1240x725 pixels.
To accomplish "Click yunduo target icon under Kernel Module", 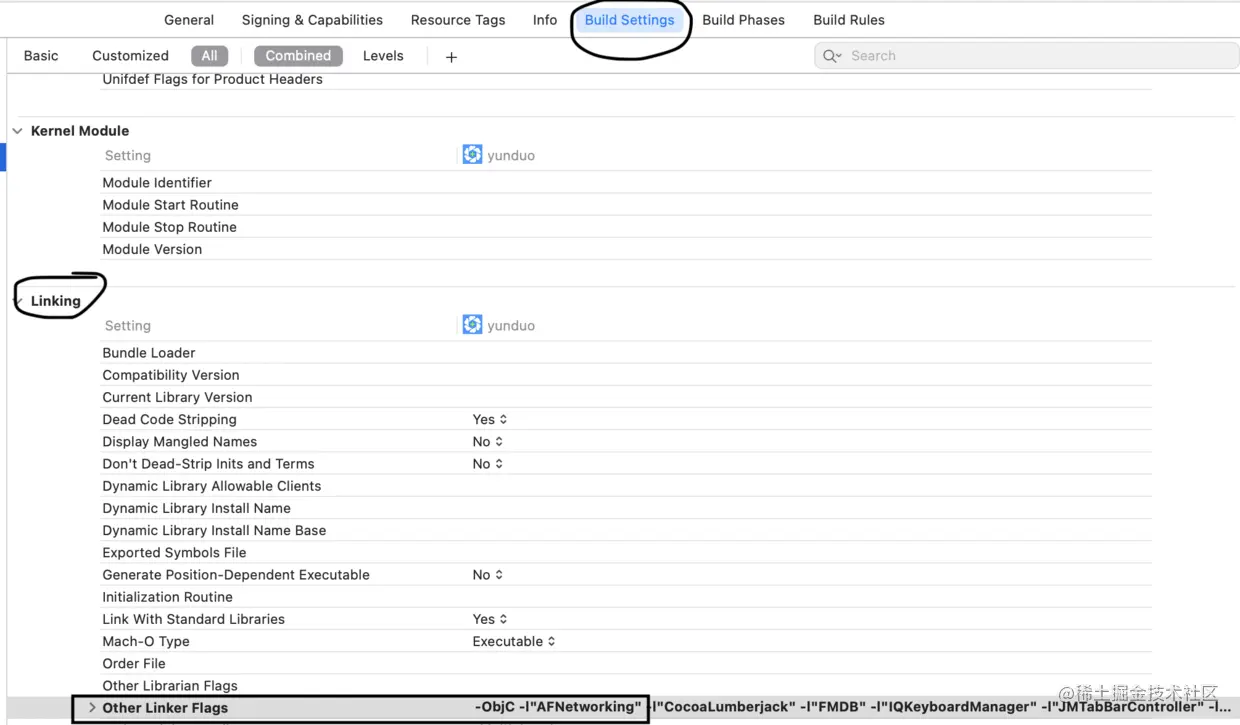I will (x=472, y=155).
